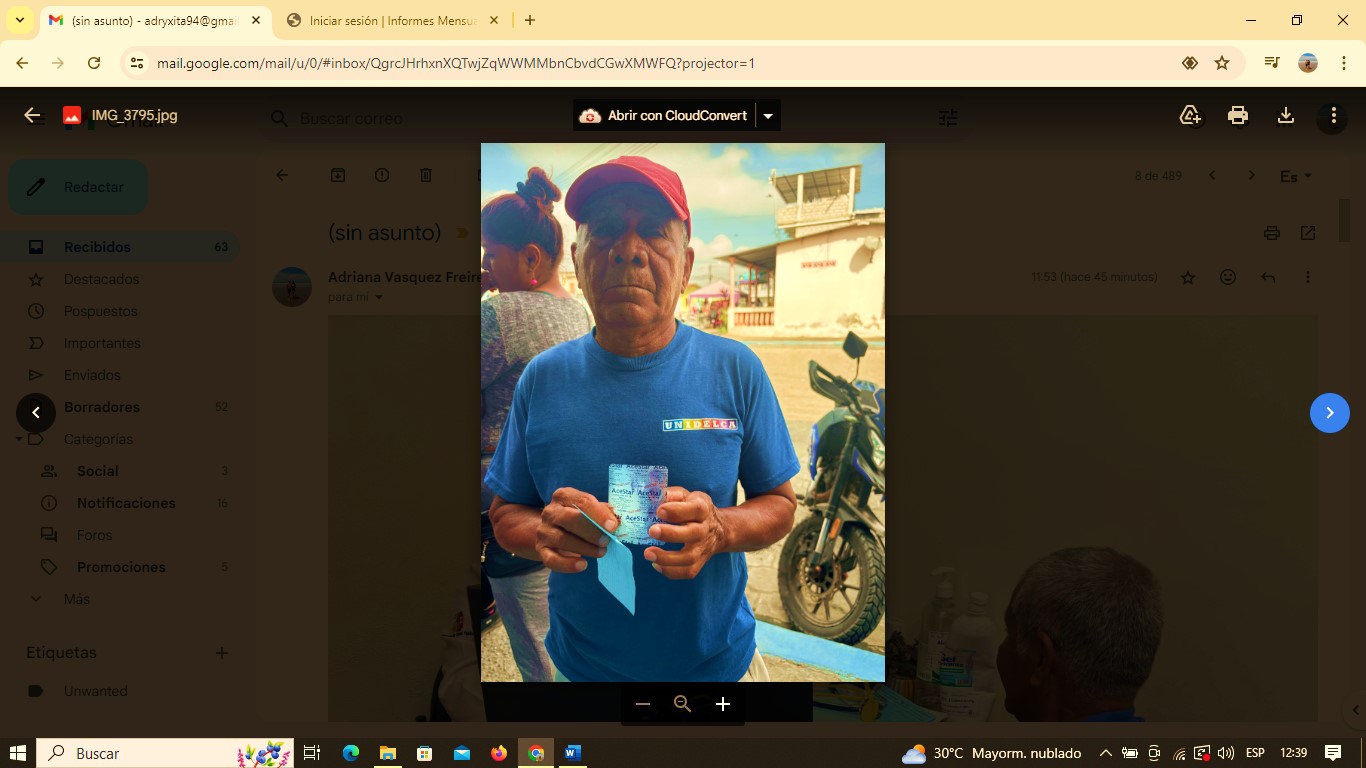This screenshot has width=1366, height=768.
Task: Print the image with the printer icon
Action: [x=1238, y=115]
